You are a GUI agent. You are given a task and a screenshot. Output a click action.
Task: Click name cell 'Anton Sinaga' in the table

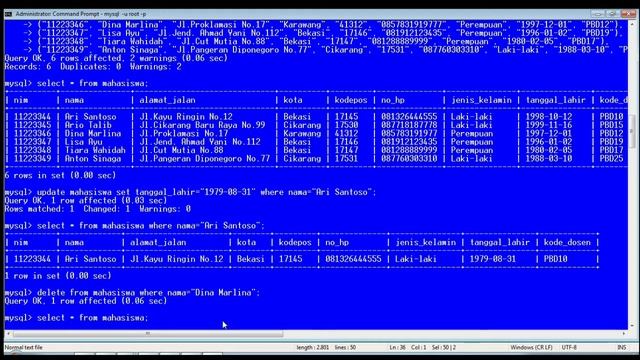(93, 158)
